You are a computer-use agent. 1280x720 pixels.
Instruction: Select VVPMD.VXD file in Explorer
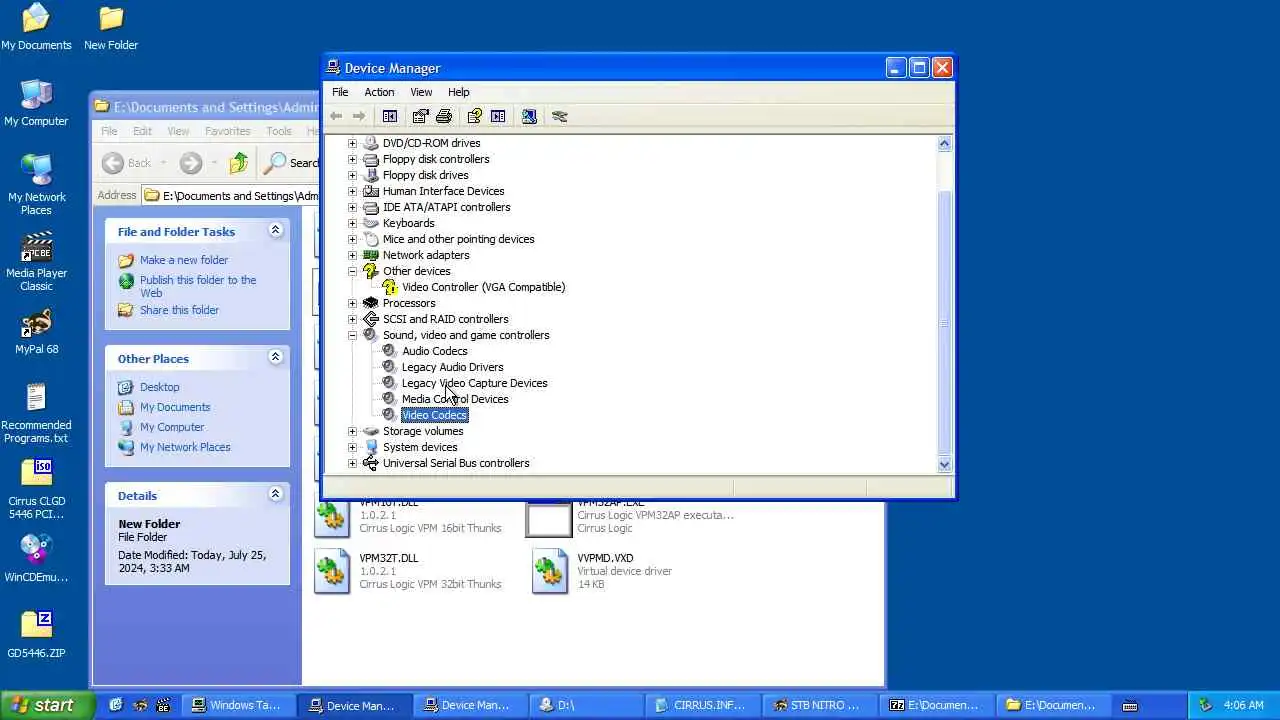602,571
